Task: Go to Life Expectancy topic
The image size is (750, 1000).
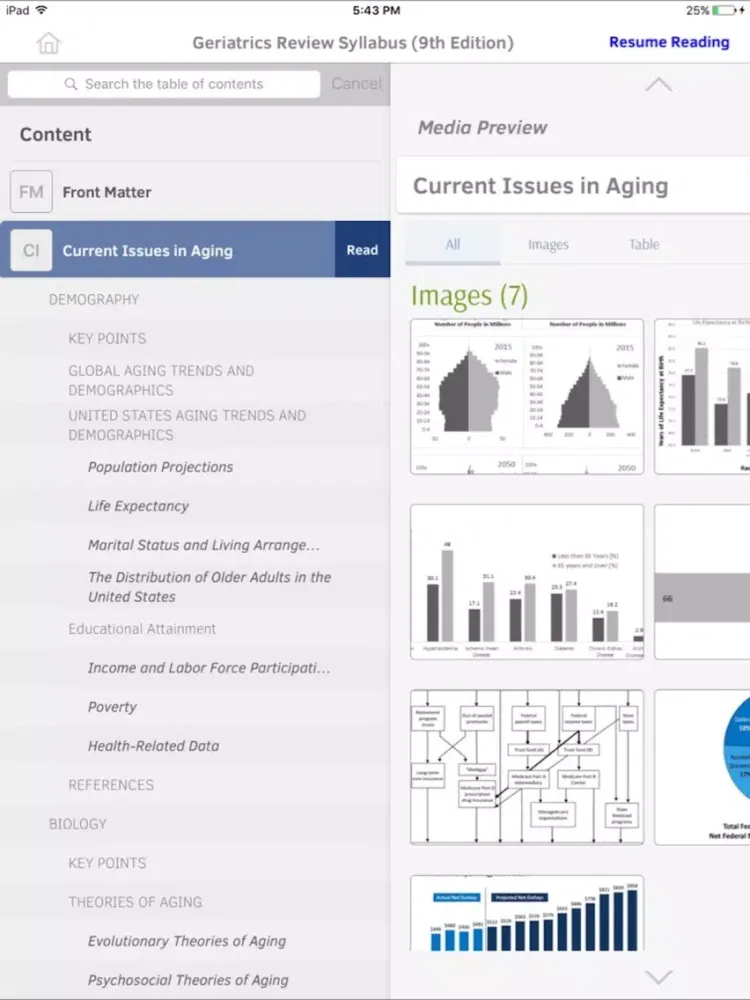Action: [138, 506]
